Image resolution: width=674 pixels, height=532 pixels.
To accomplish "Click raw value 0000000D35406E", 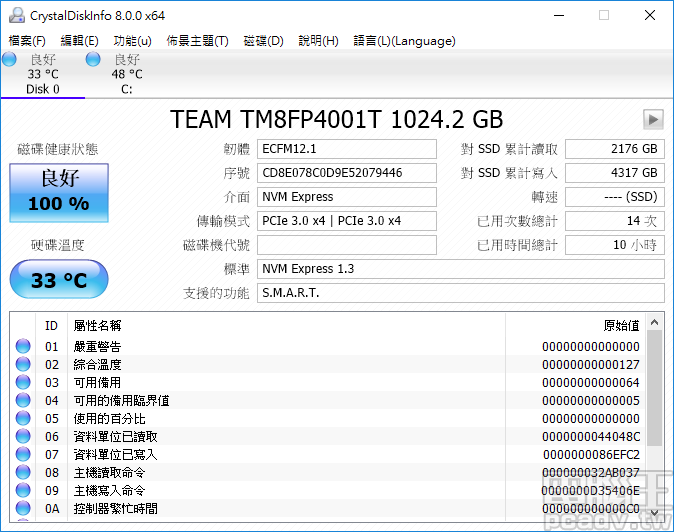I will 591,491.
